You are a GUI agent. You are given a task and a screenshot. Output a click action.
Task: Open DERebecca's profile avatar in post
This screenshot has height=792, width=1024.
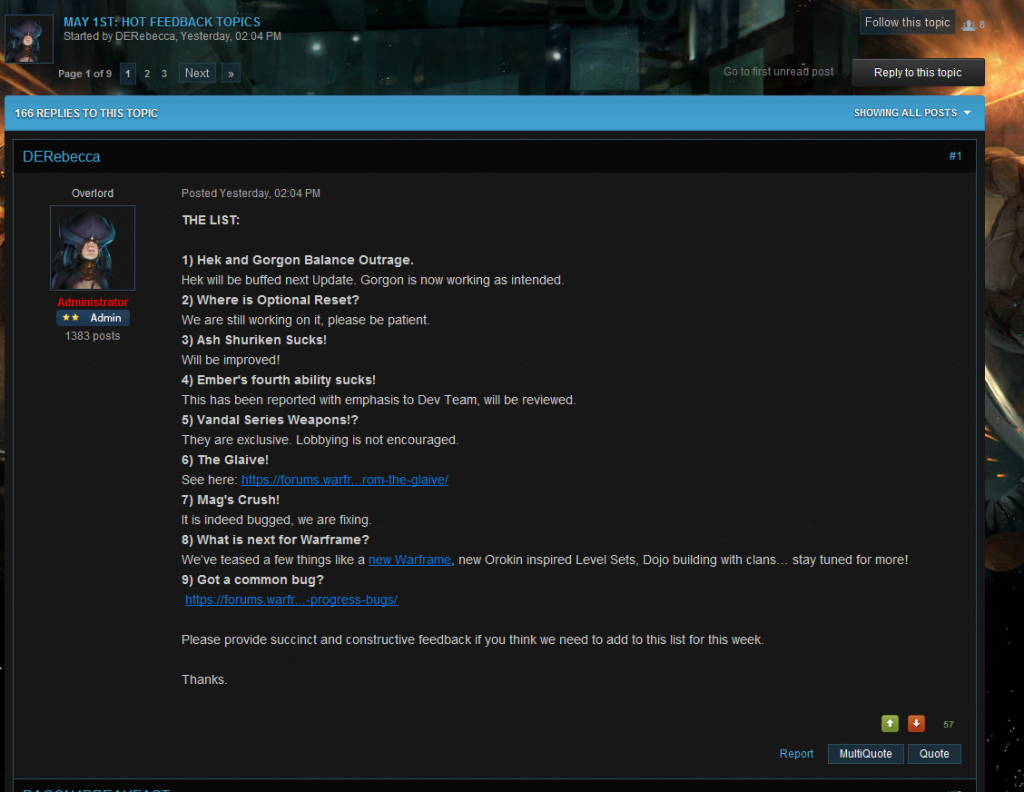click(92, 248)
